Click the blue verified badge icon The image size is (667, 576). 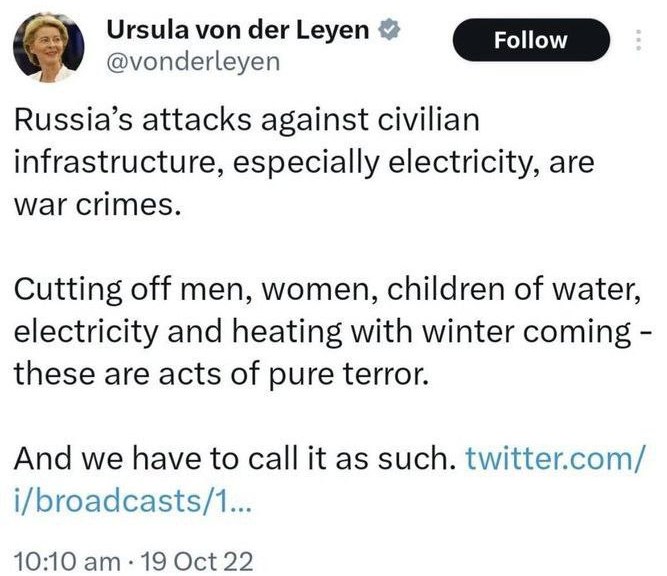pyautogui.click(x=388, y=31)
